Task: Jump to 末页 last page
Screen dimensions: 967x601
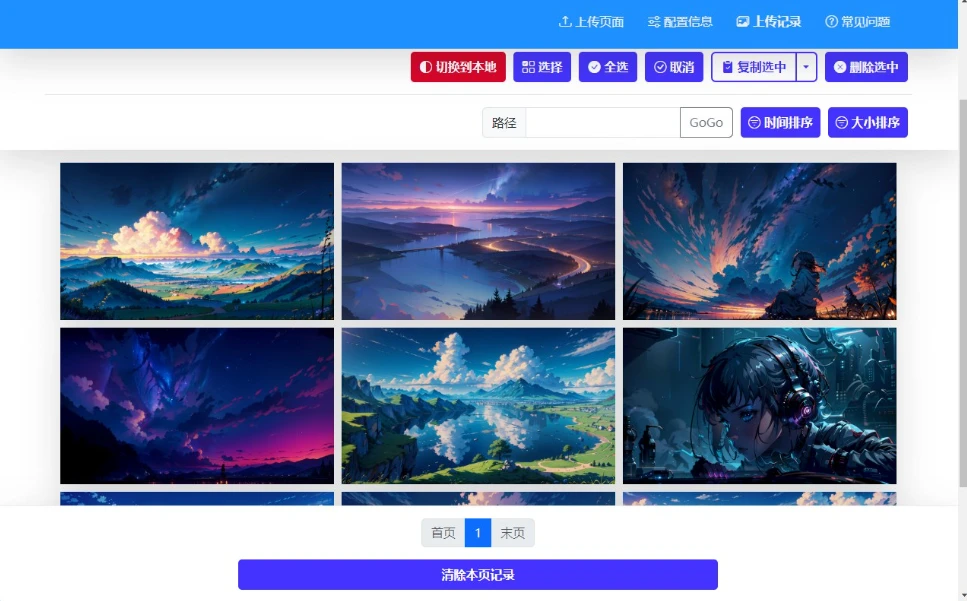Action: 513,533
